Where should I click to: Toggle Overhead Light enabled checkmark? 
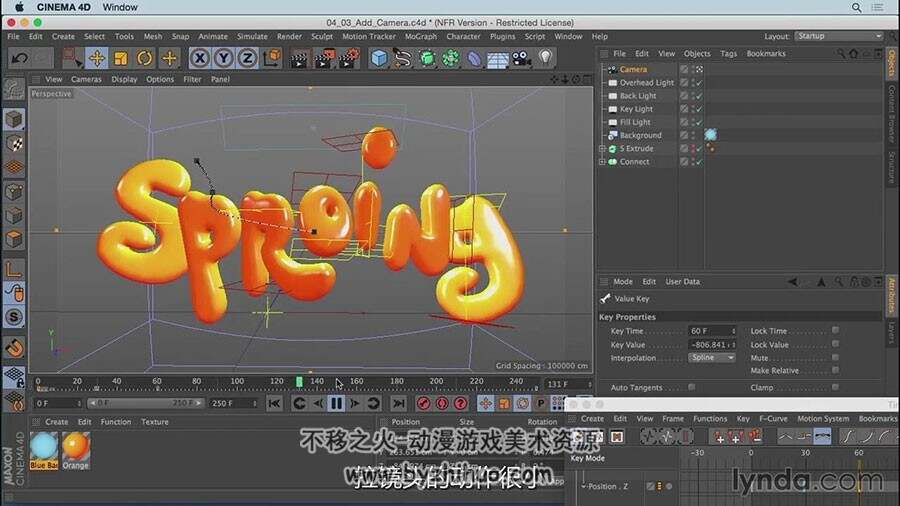699,83
